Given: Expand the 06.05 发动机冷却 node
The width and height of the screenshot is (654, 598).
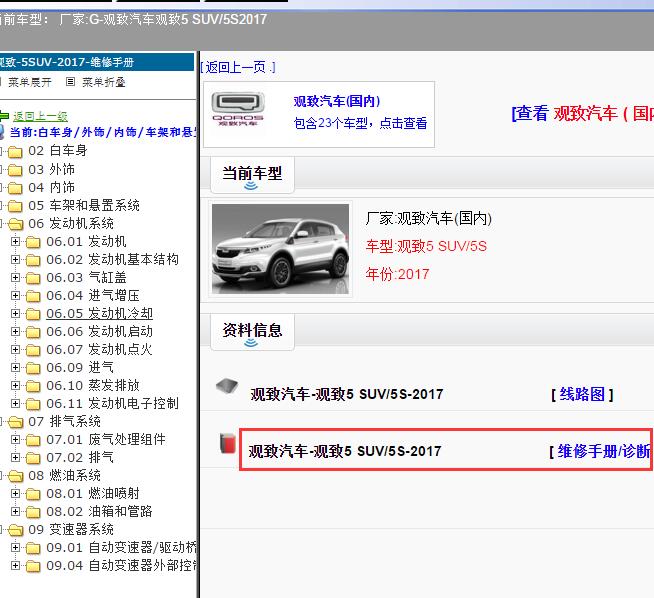Looking at the screenshot, I should (x=15, y=313).
